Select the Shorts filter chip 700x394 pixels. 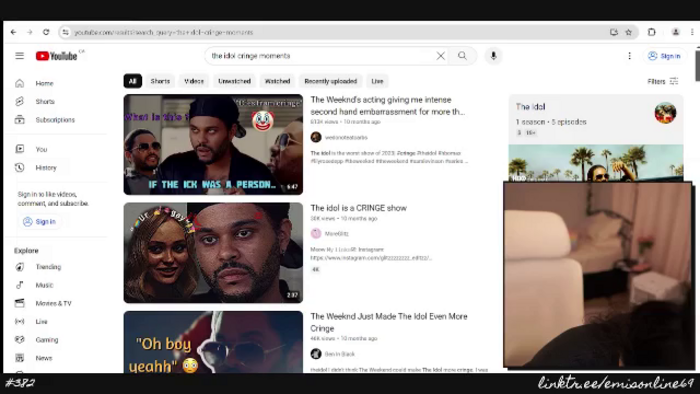click(160, 81)
